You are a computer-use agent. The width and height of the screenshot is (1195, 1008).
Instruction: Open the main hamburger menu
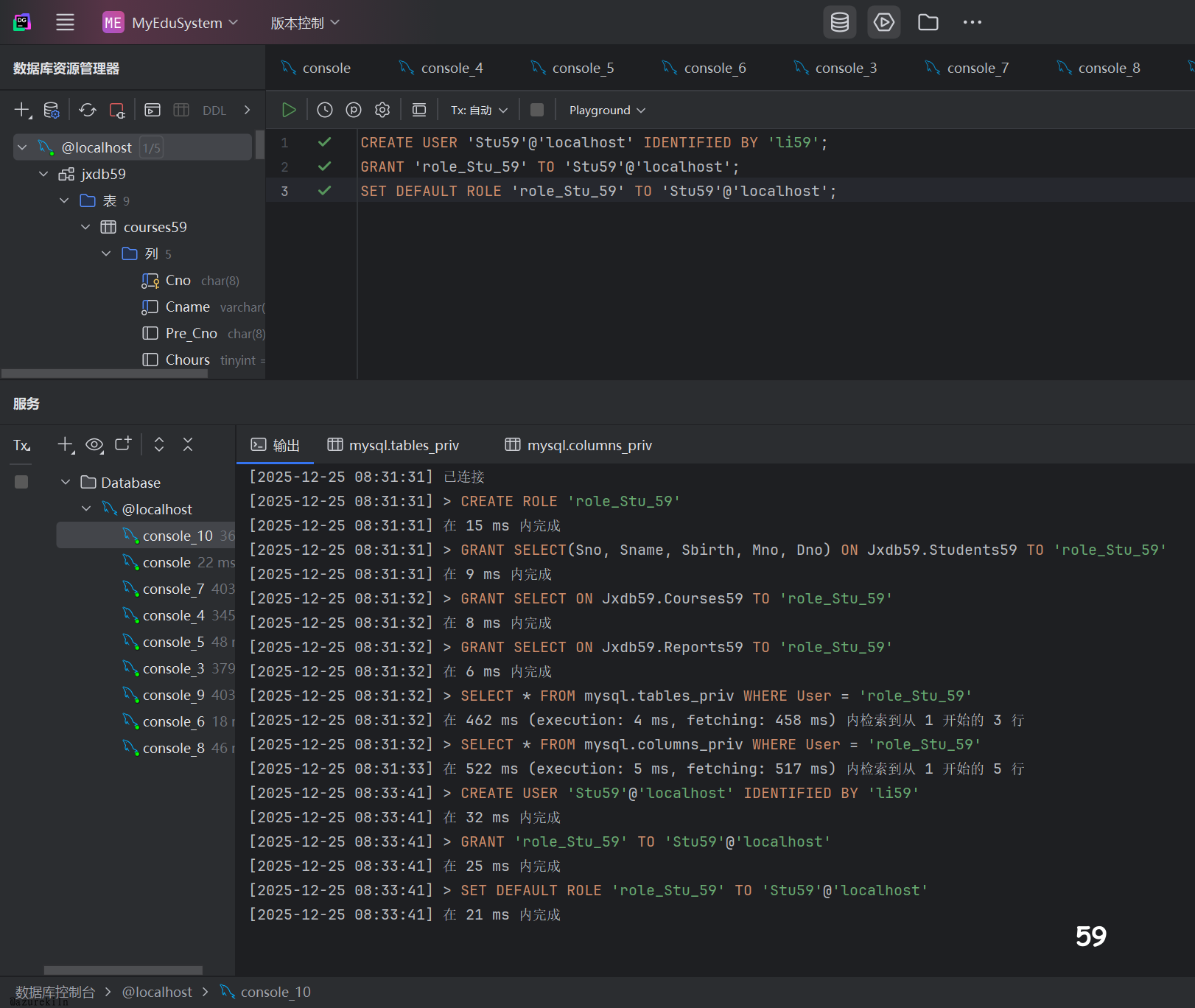coord(65,22)
